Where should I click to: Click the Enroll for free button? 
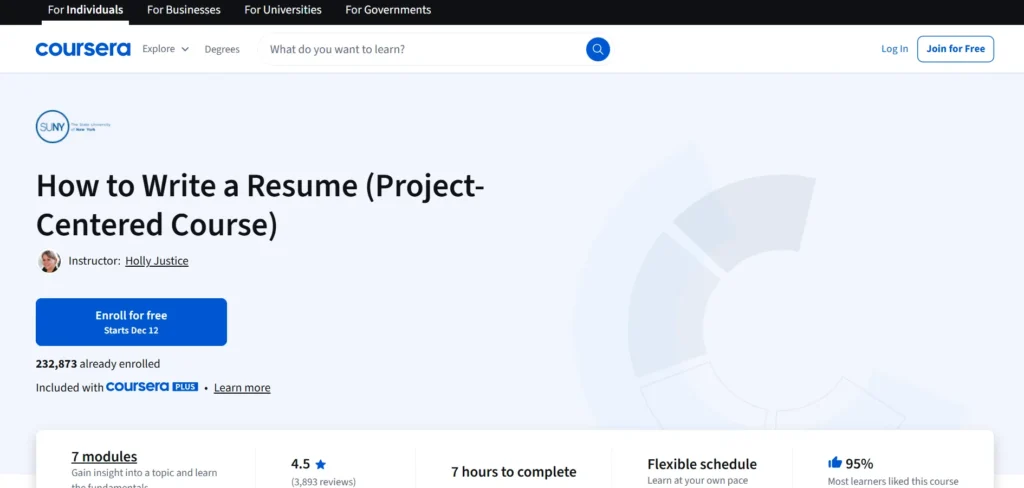[x=131, y=322]
